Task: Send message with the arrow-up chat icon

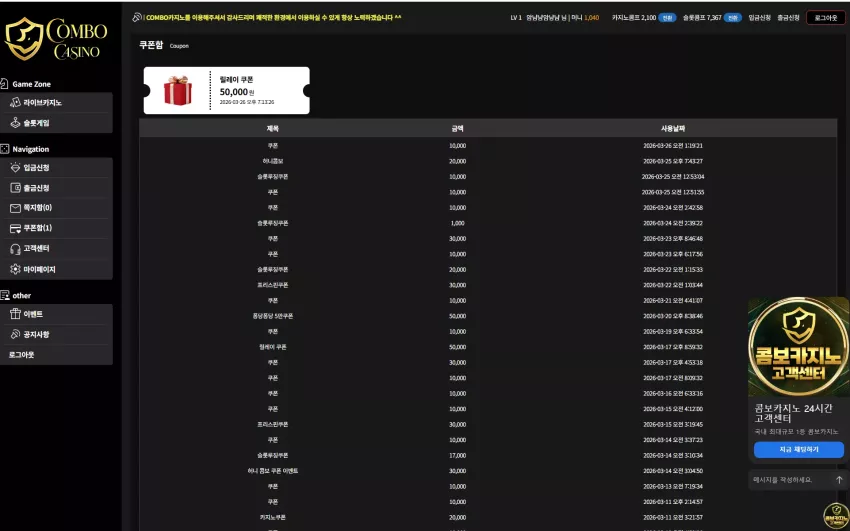Action: (839, 480)
